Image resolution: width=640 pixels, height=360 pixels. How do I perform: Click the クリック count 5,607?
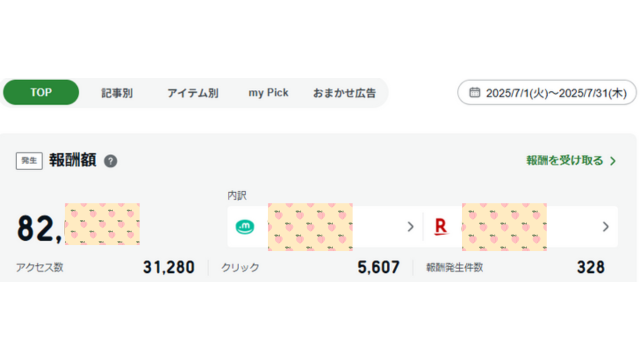tap(378, 267)
